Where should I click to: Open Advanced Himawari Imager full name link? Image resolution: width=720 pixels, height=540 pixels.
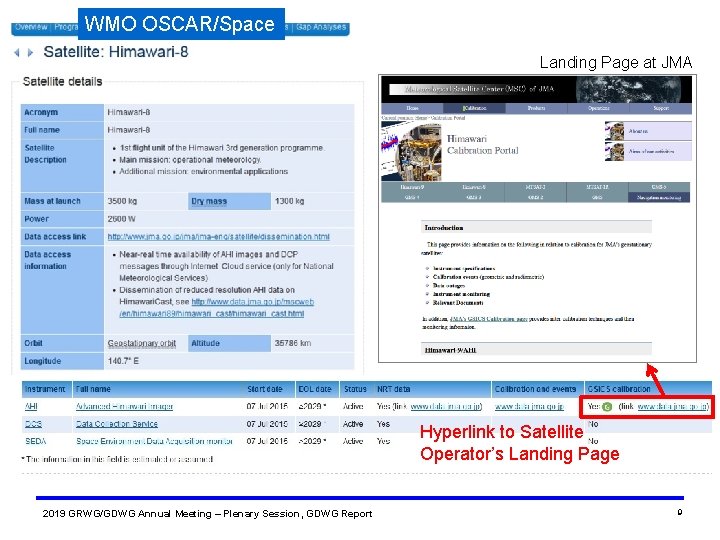[x=124, y=406]
